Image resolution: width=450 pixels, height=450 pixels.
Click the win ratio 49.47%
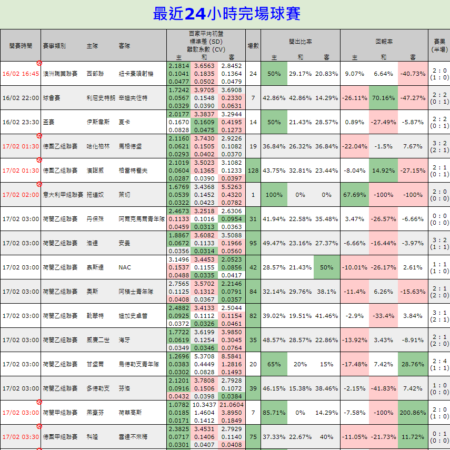coord(274,243)
